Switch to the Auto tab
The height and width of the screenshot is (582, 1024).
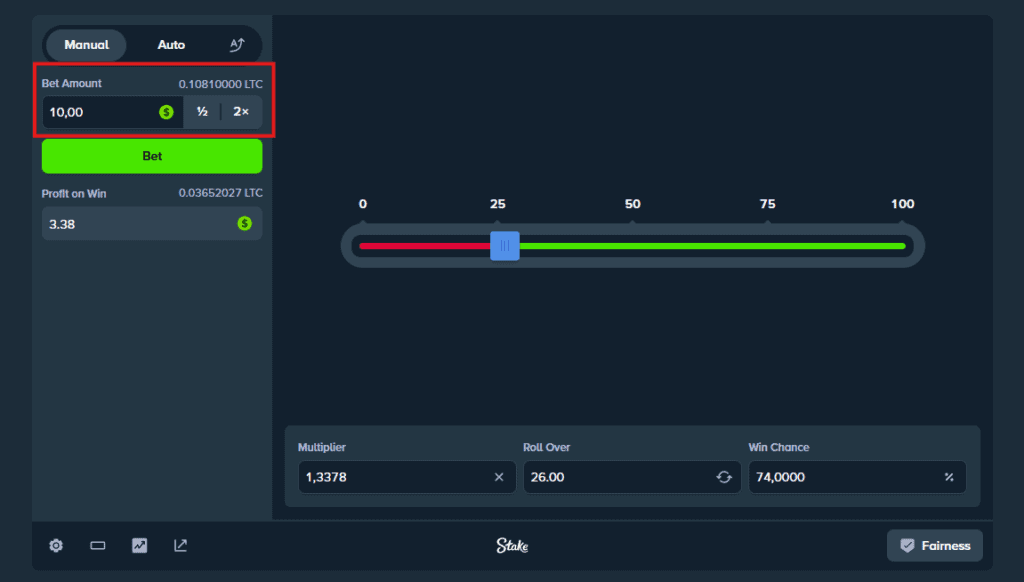point(171,45)
